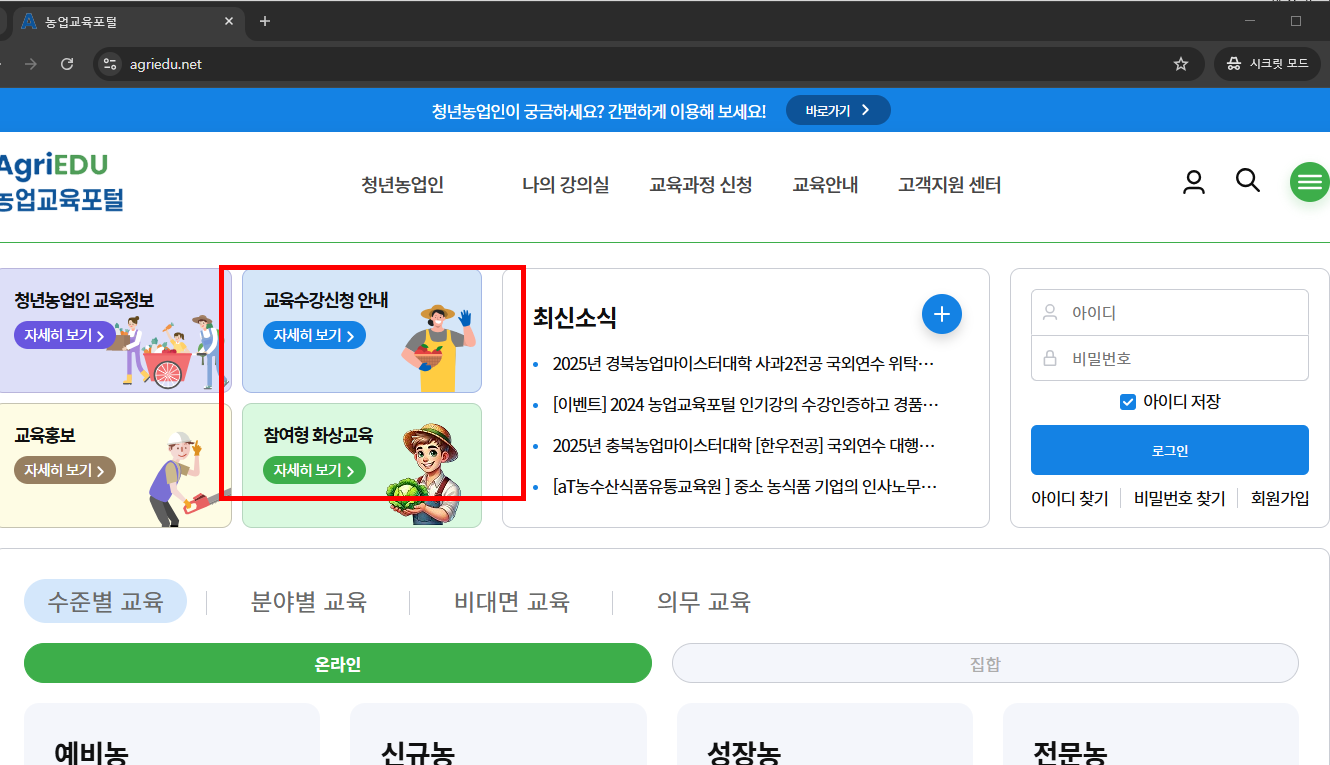The width and height of the screenshot is (1330, 765).
Task: Switch to the 비대면 교육 tab
Action: click(x=510, y=602)
